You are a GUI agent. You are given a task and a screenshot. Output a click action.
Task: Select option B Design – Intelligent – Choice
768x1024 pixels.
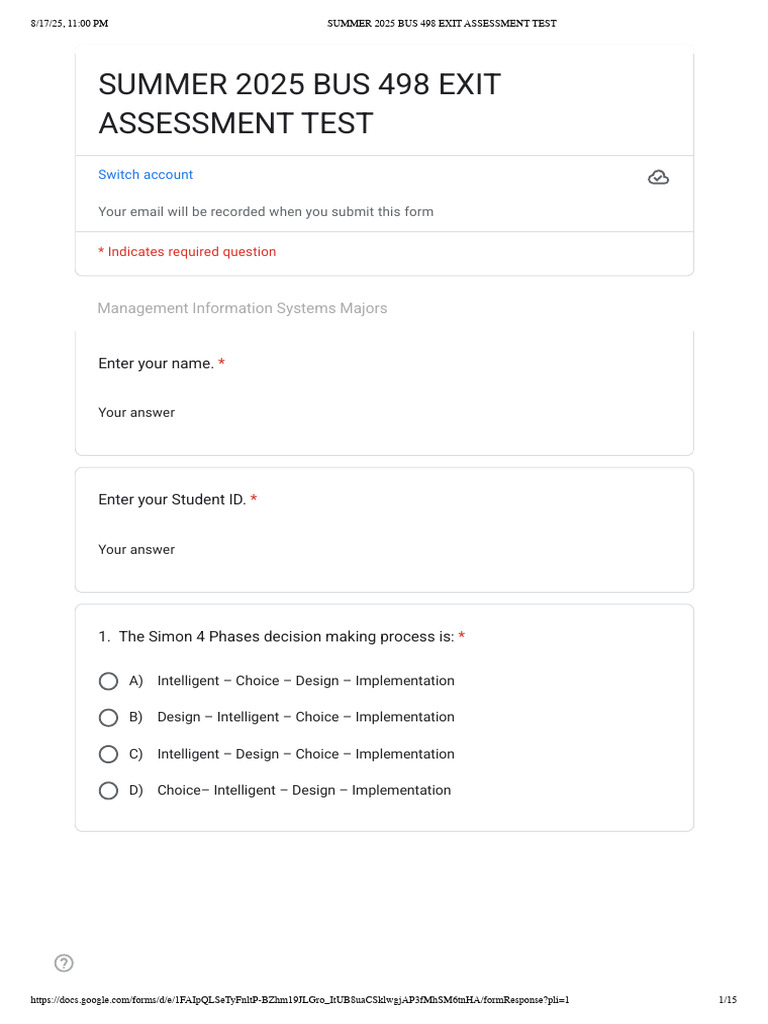tap(108, 718)
